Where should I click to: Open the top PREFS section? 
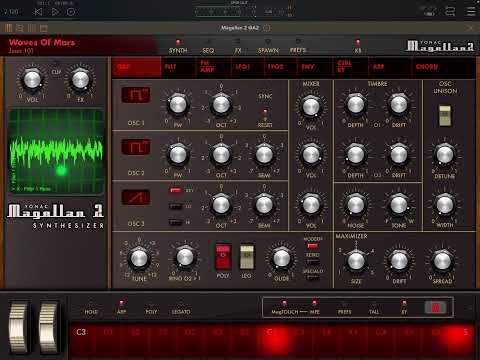pyautogui.click(x=298, y=47)
